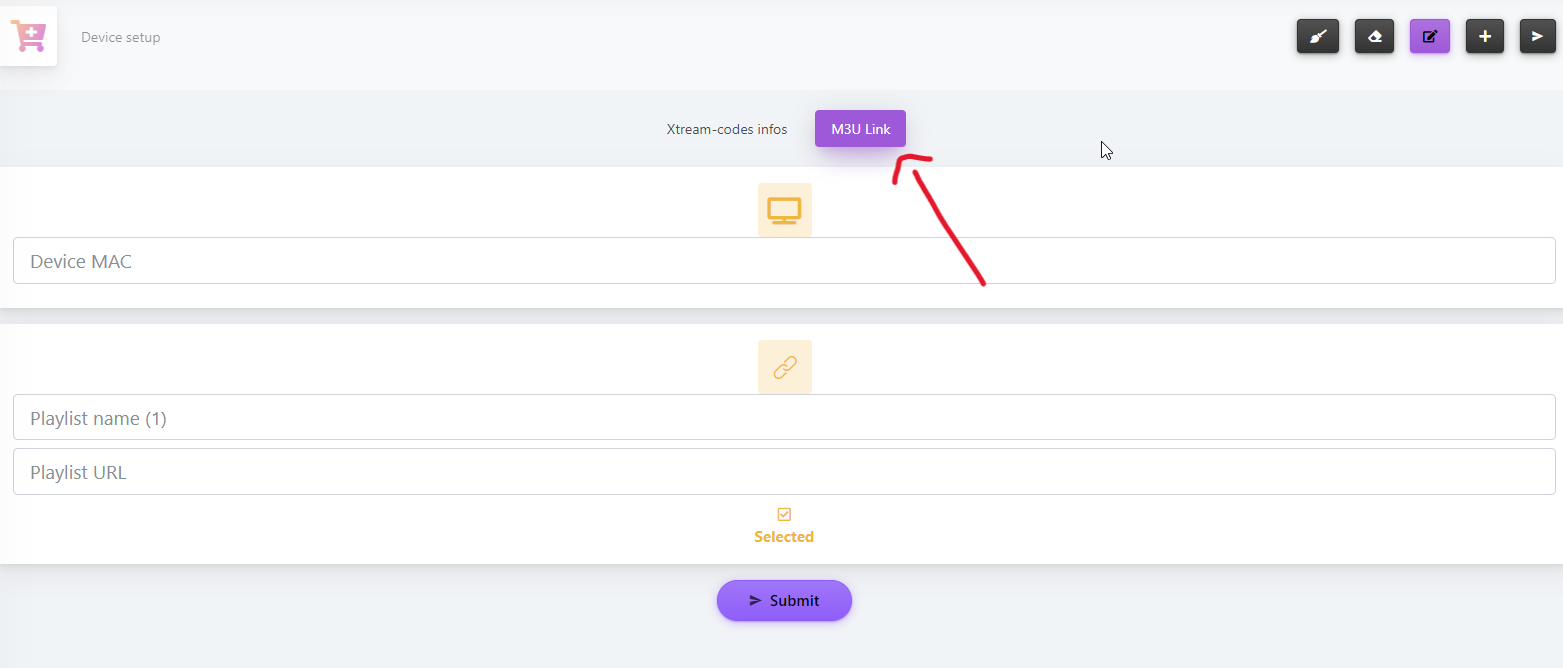Toggle the Selected checkbox

pos(784,514)
